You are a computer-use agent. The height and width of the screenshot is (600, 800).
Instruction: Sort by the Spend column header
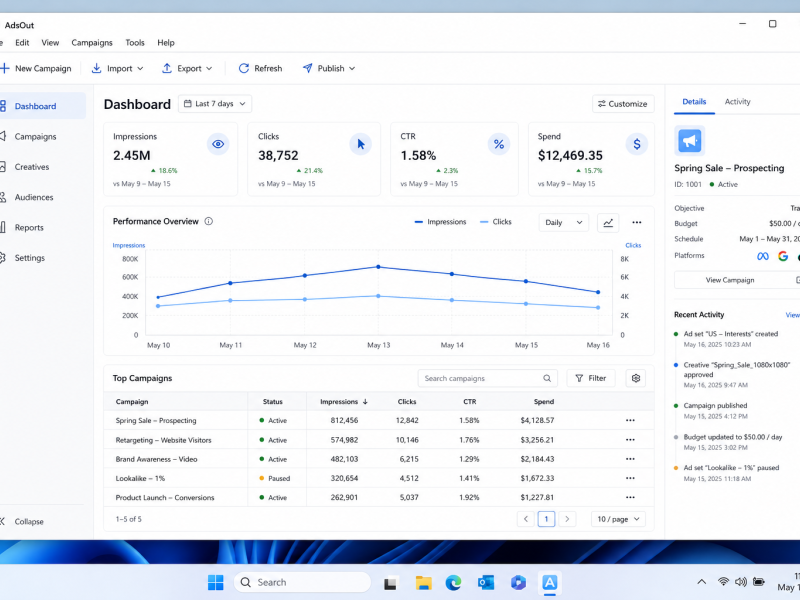(544, 402)
